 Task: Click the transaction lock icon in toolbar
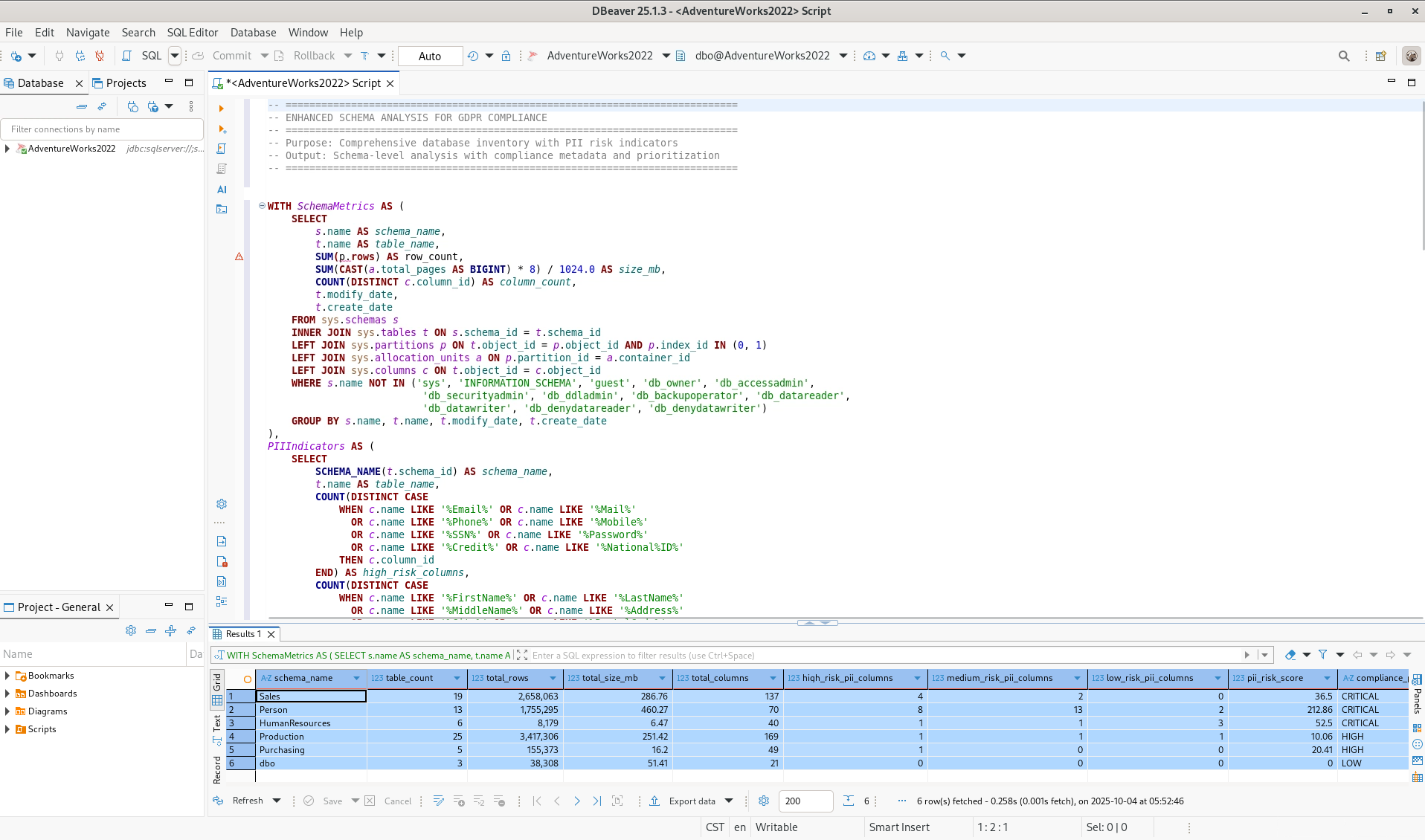pos(506,56)
